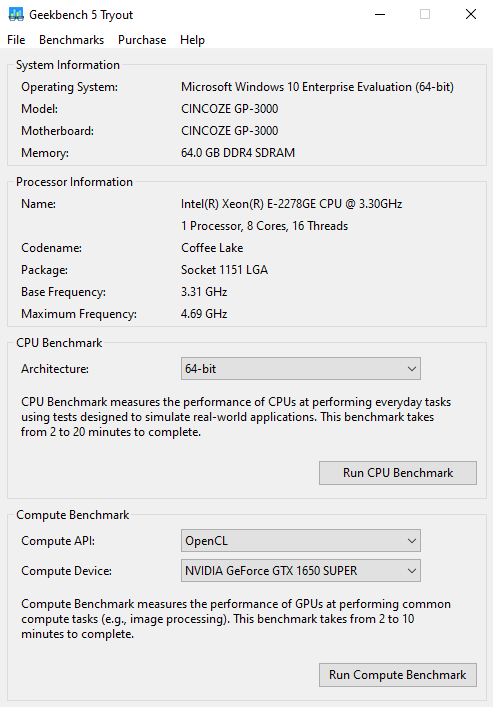Expand the Compute Device GTX 1650 SUPER dropdown

(x=301, y=570)
